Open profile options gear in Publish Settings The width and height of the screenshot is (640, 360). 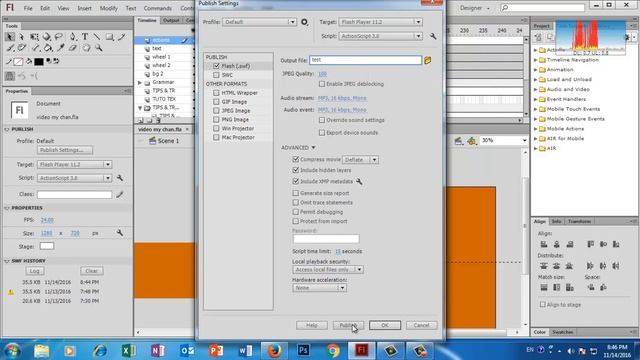pos(304,22)
